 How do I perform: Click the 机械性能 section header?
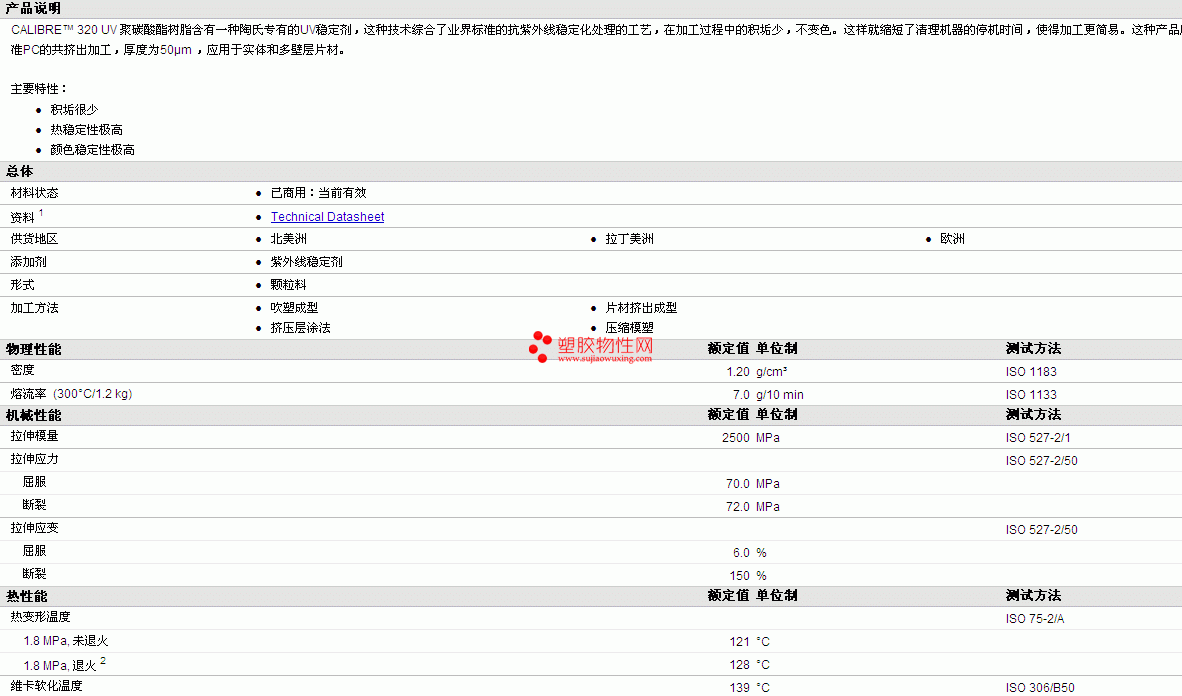tap(34, 415)
